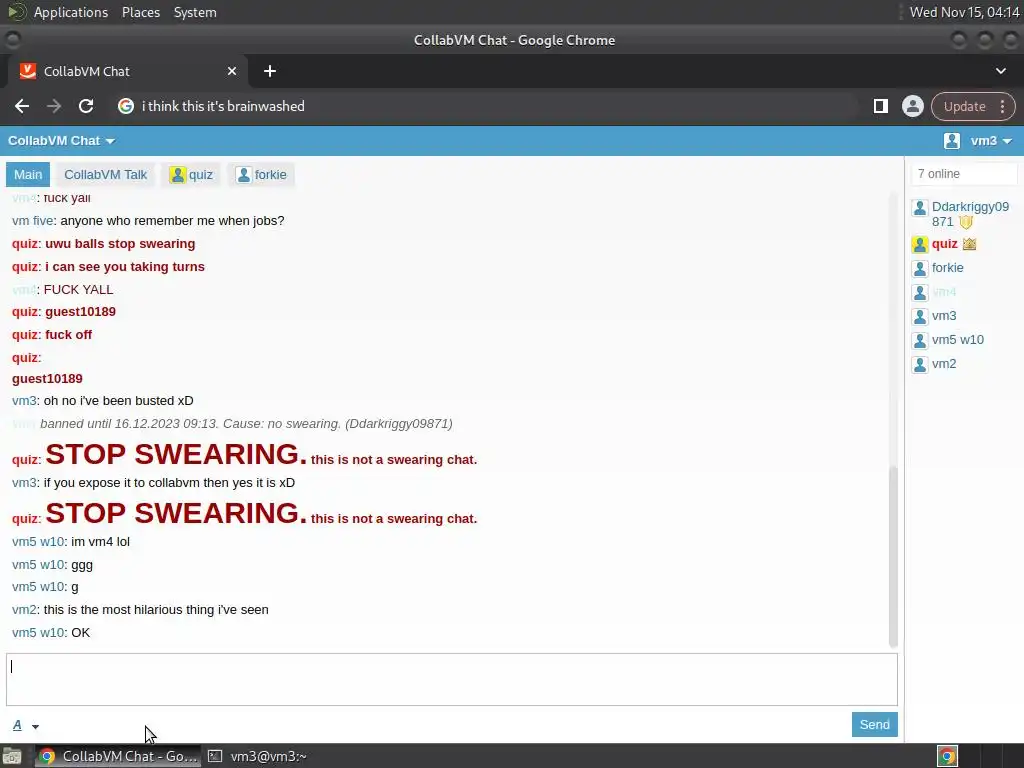The width and height of the screenshot is (1024, 768).
Task: Switch to CollabVM Chat taskbar window
Action: click(118, 756)
